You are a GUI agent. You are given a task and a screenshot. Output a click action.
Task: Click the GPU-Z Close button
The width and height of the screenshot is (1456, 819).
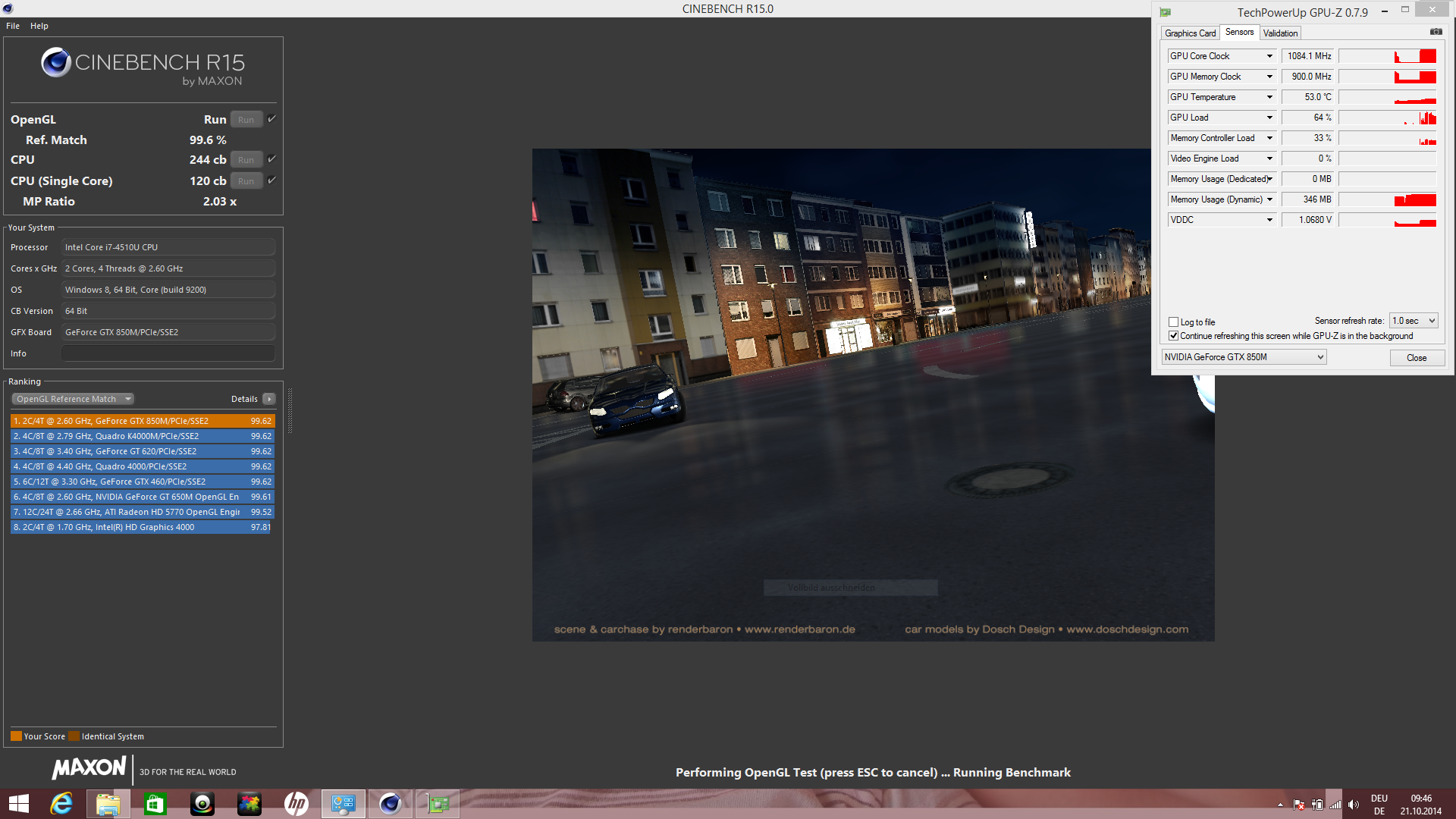(1416, 358)
